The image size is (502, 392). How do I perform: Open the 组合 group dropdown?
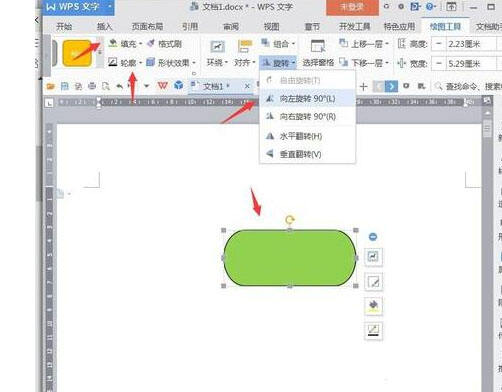[x=278, y=44]
